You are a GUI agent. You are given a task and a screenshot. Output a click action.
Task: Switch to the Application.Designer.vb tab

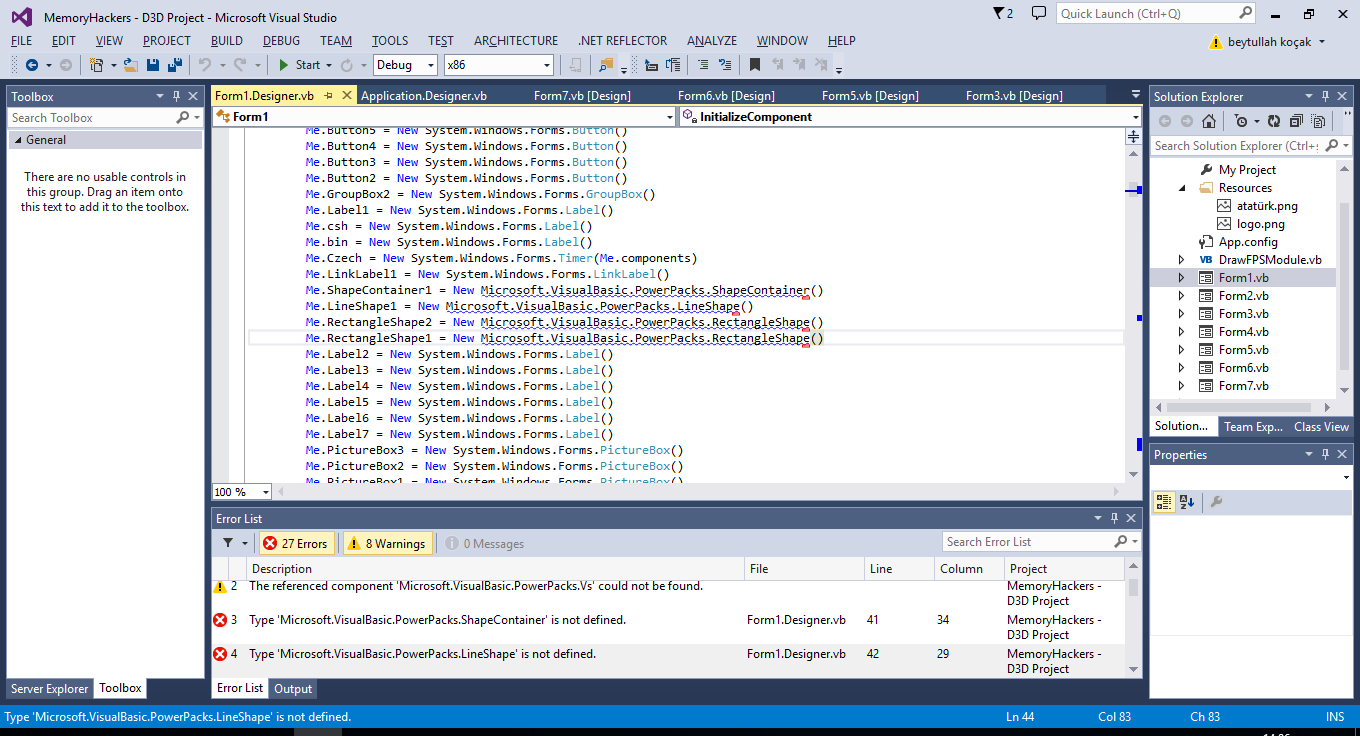[424, 96]
